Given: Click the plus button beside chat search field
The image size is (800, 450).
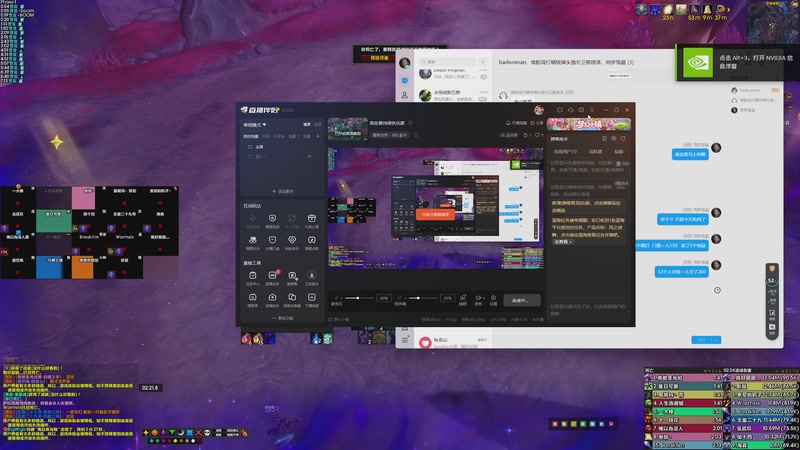Looking at the screenshot, I should pos(483,62).
